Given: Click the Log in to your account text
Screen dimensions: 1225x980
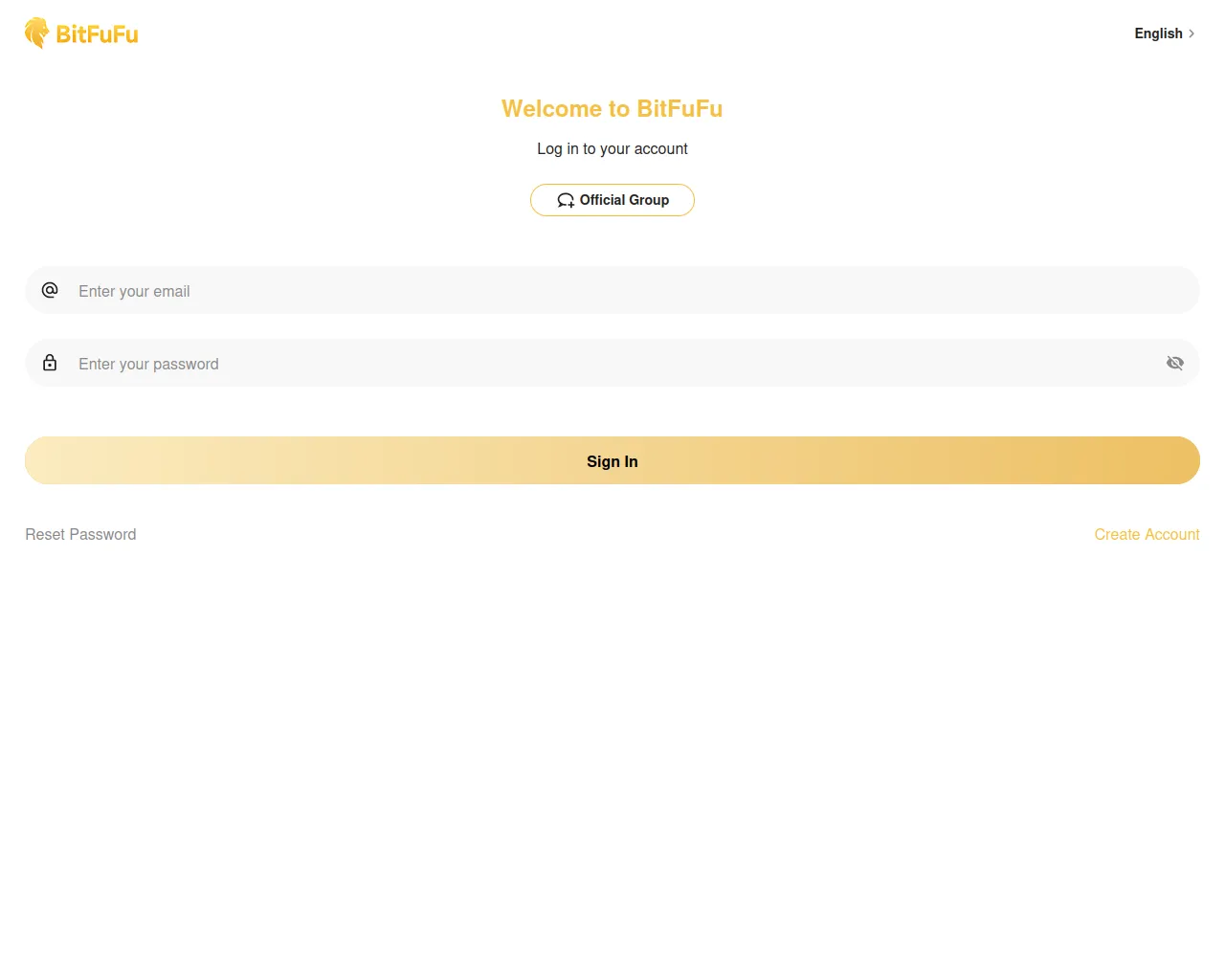Looking at the screenshot, I should coord(612,148).
